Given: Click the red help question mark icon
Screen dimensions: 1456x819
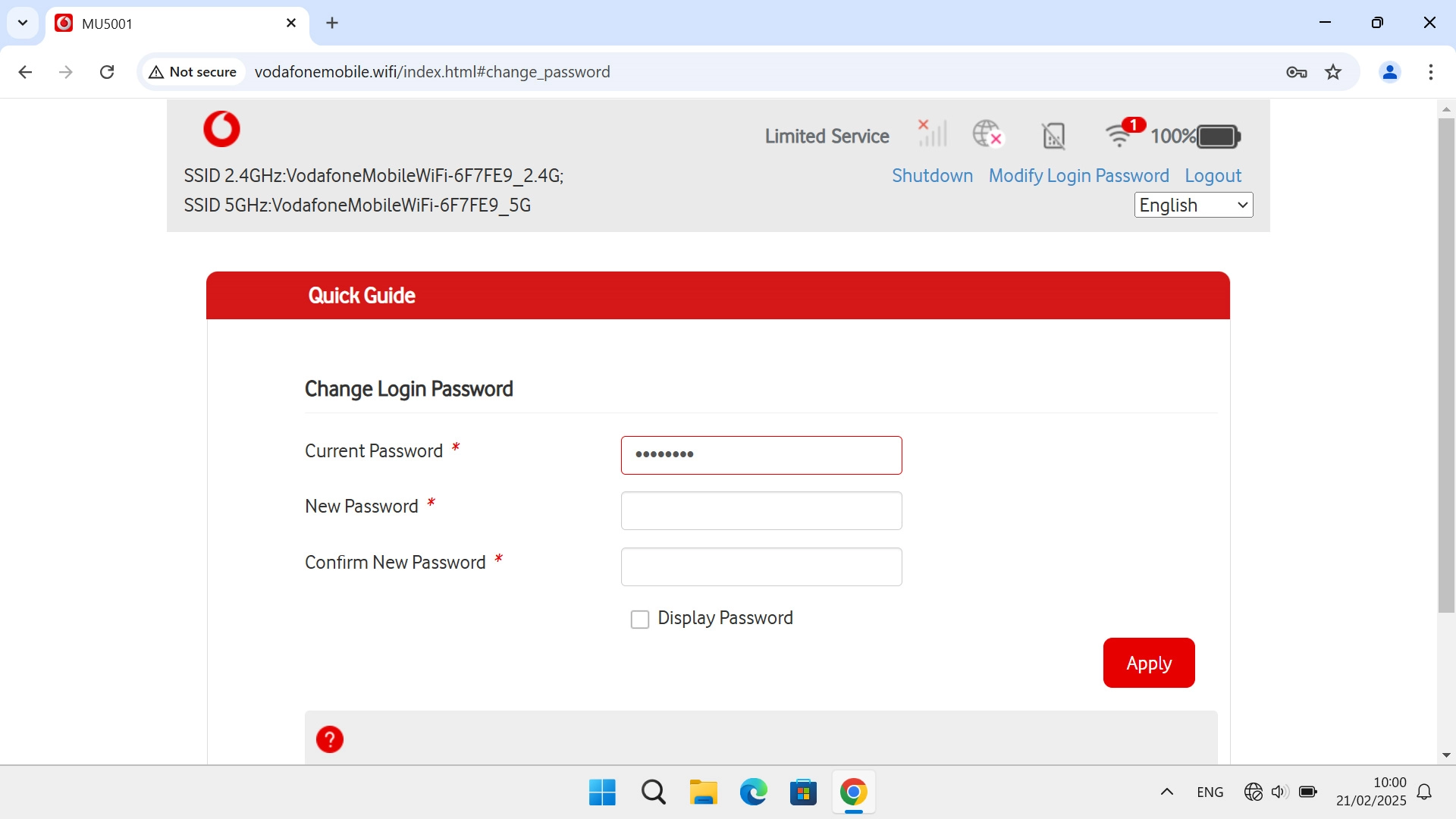Looking at the screenshot, I should pyautogui.click(x=330, y=739).
